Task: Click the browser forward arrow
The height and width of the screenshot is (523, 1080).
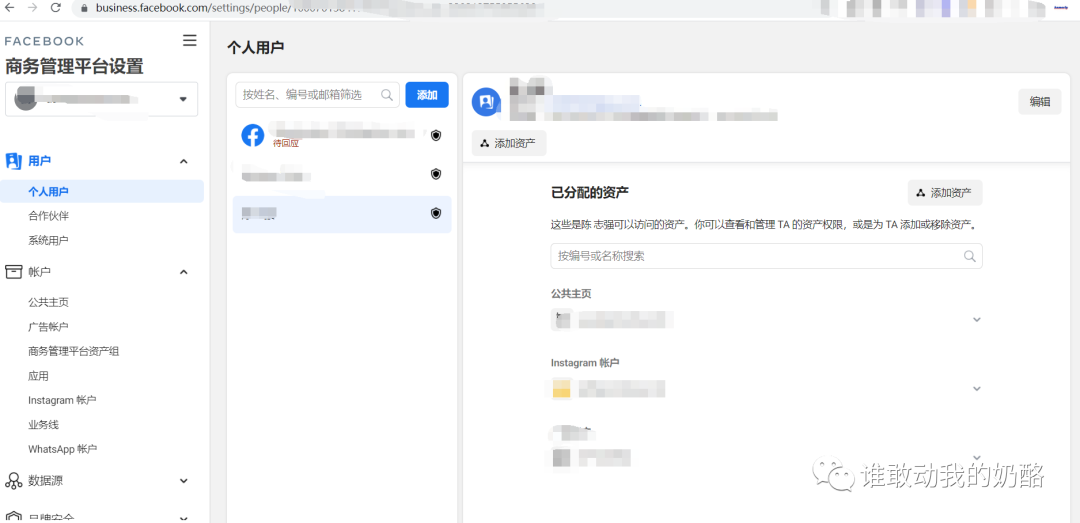Action: coord(32,8)
